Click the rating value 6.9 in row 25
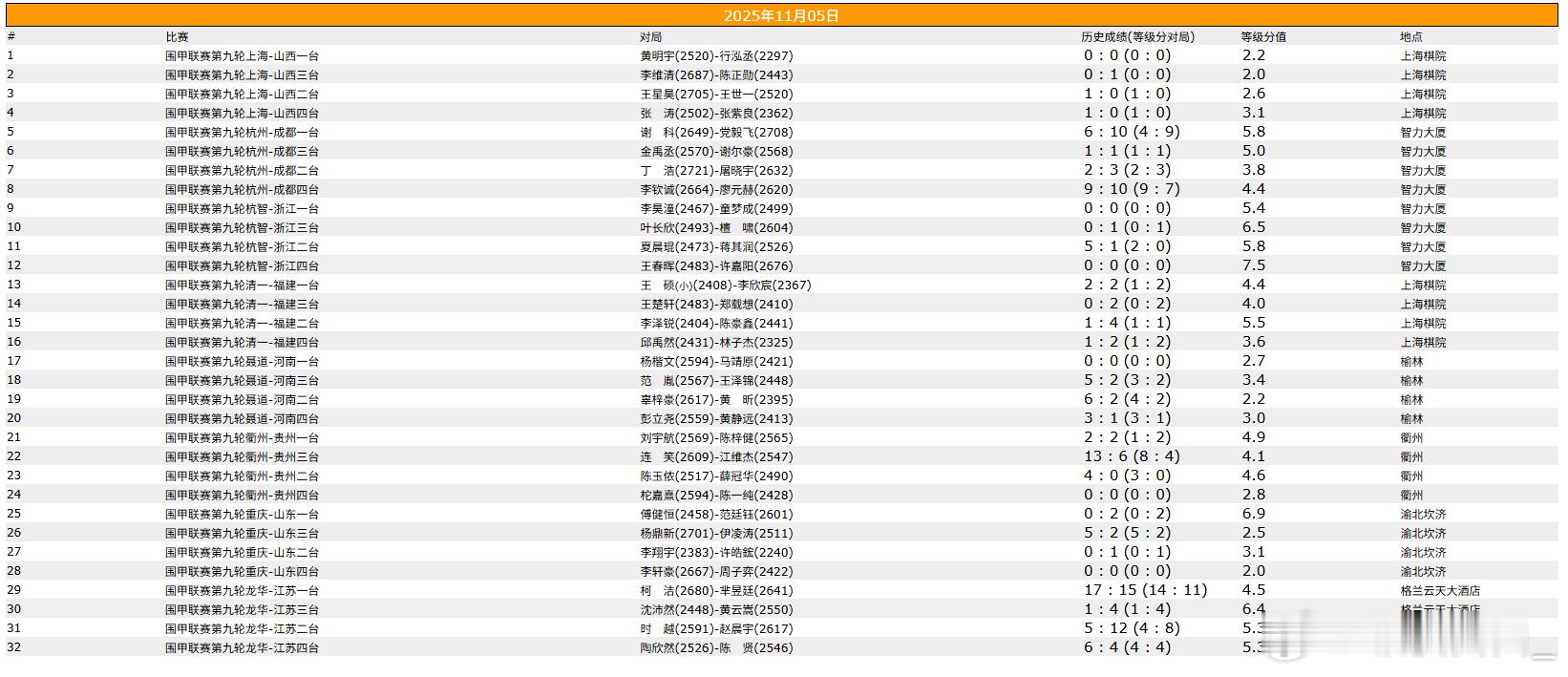This screenshot has height=677, width=1568. (x=1254, y=514)
